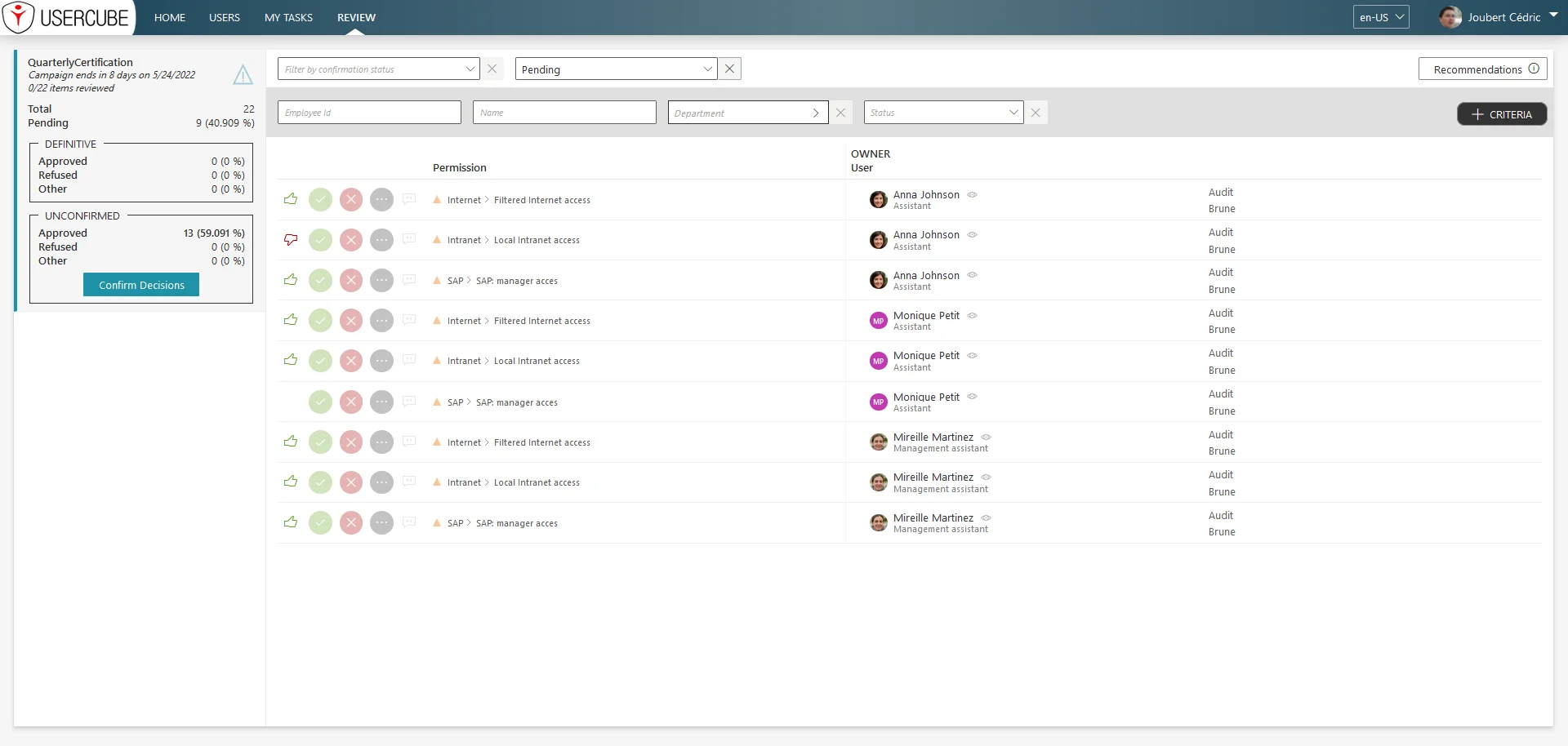
Task: Clear the Department filter
Action: [840, 113]
